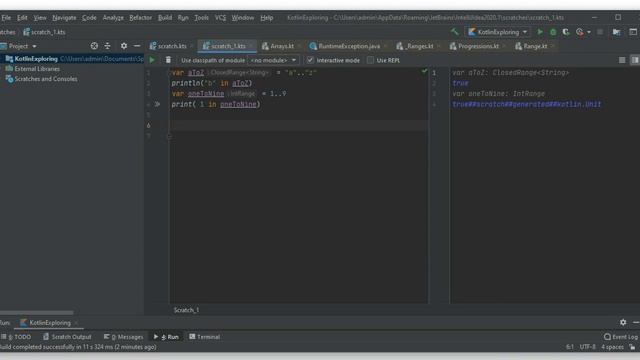640x360 pixels.
Task: Open the Edit menu
Action: (22, 18)
